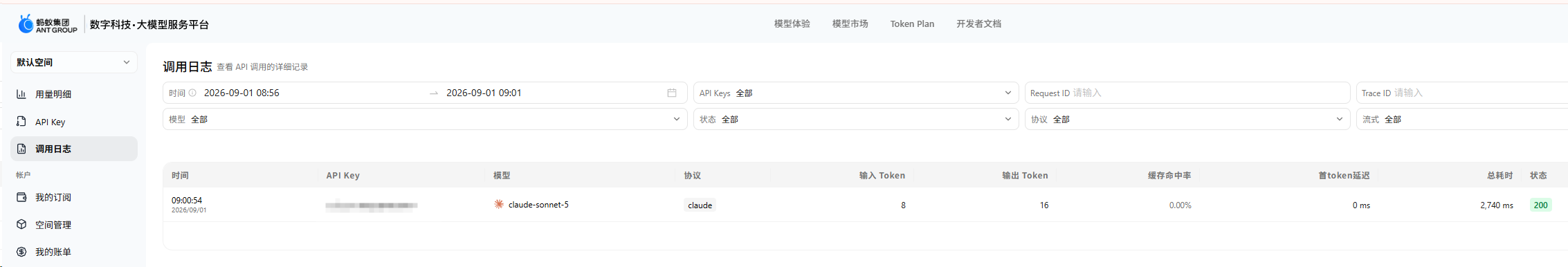Go to 开发者文档 link

[978, 24]
